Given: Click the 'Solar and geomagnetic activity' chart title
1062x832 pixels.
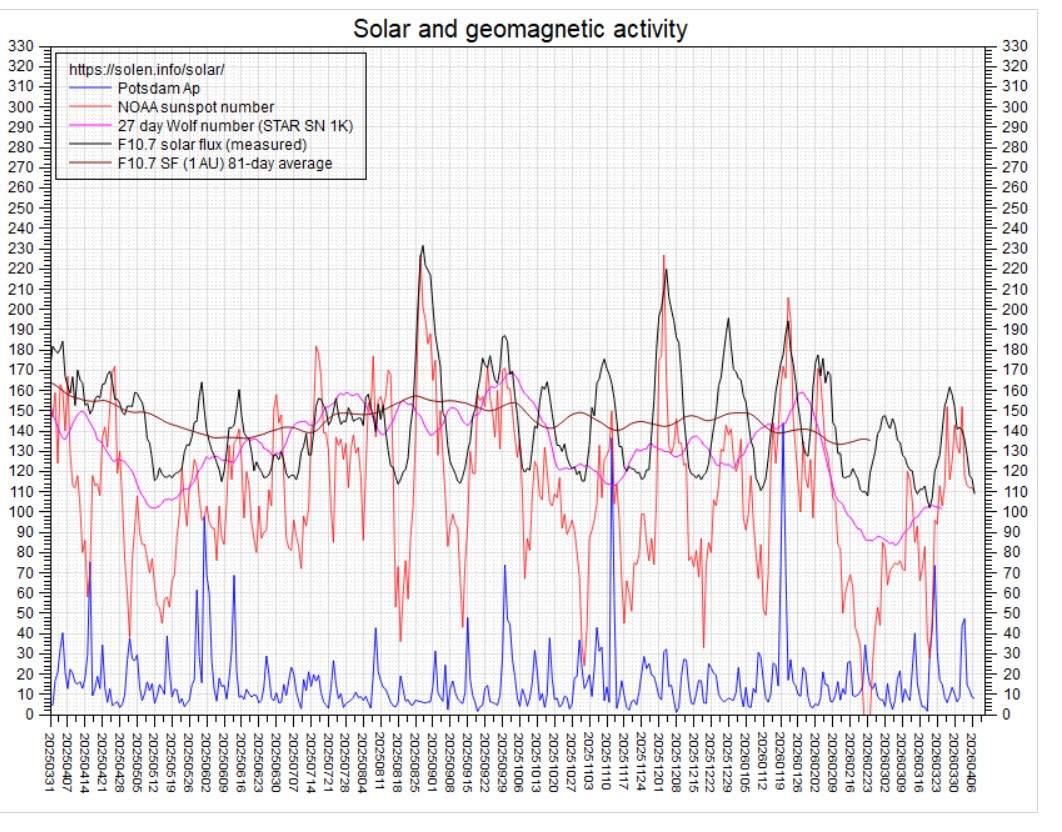Looking at the screenshot, I should click(519, 29).
